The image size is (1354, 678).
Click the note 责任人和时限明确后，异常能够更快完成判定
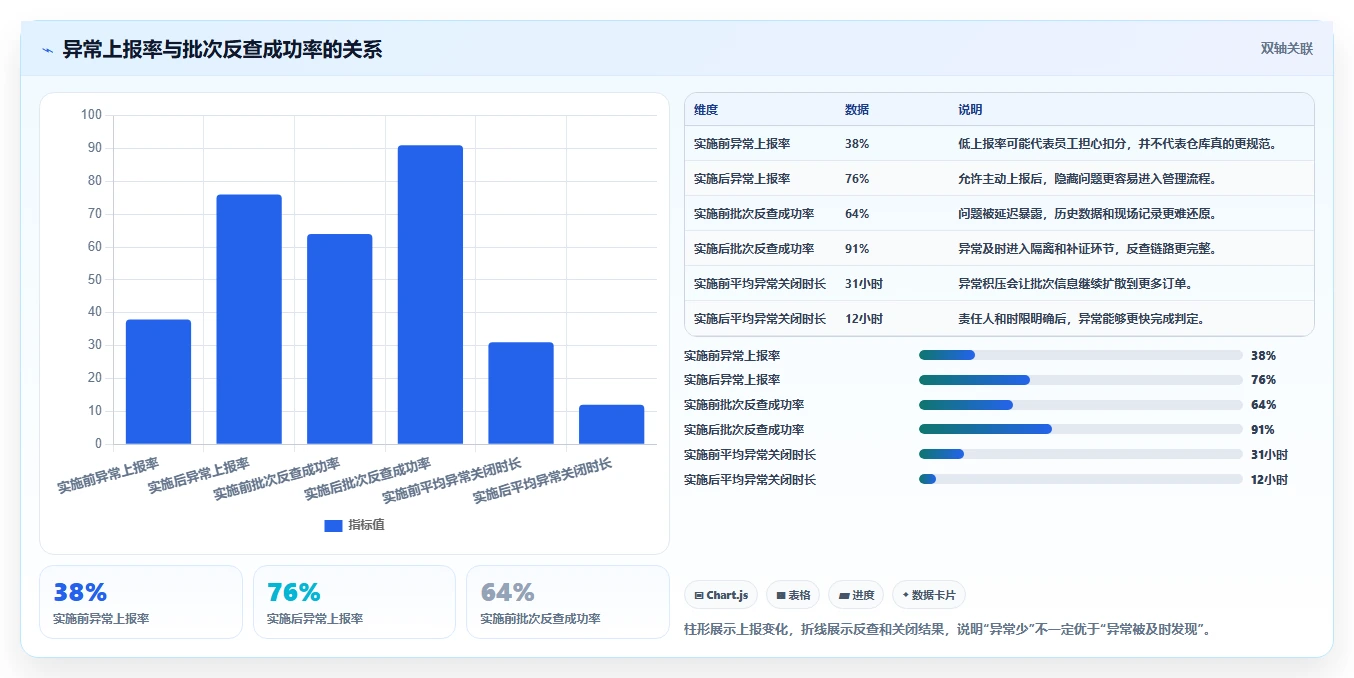coord(1081,319)
